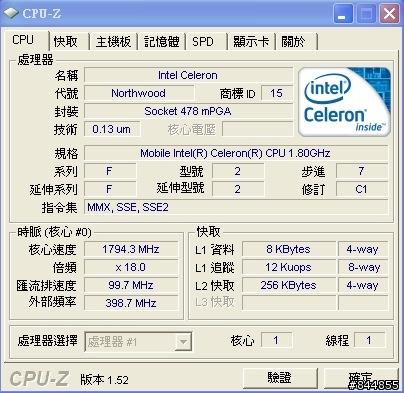404x393 pixels.
Task: Select the CPU tab
Action: (26, 40)
